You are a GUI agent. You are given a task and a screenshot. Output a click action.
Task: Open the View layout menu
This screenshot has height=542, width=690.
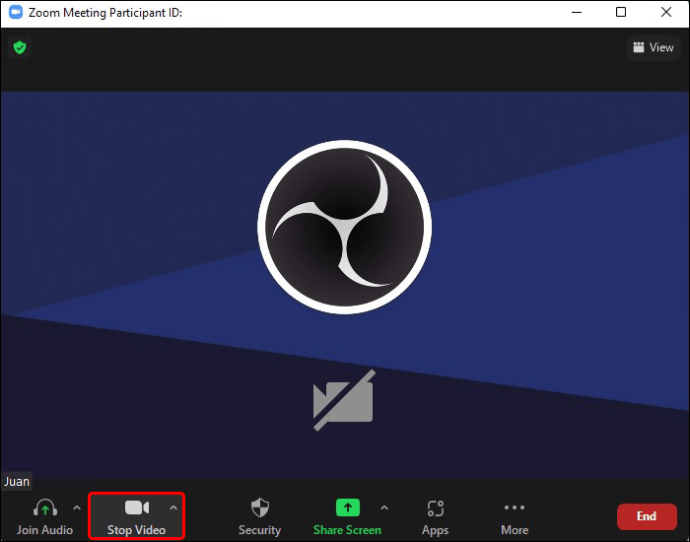(653, 48)
